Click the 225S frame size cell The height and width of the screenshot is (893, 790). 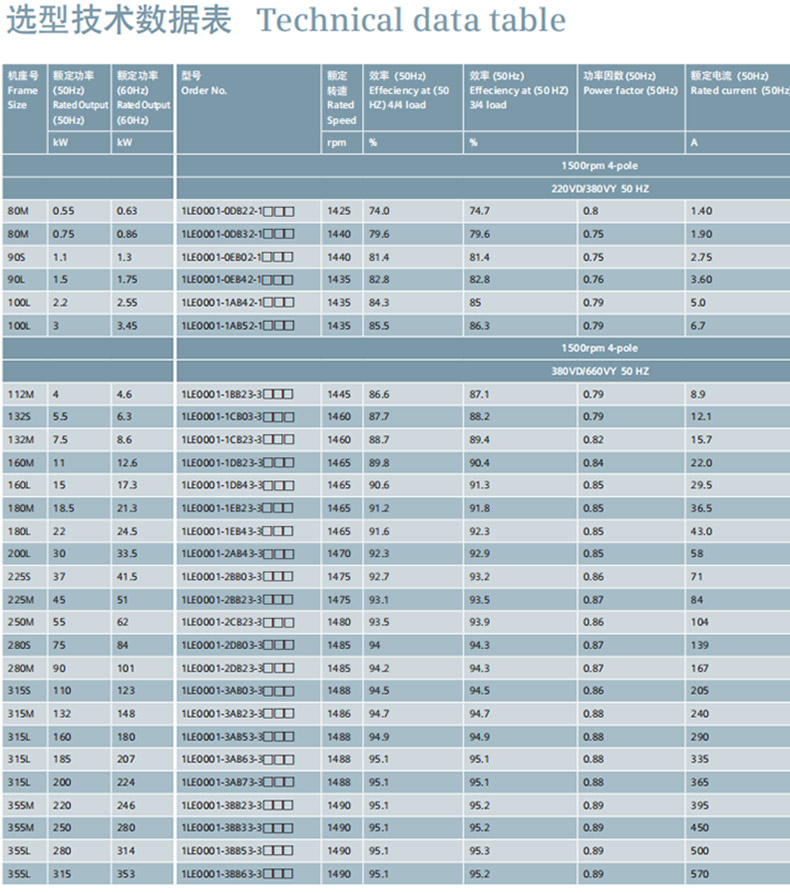[20, 577]
